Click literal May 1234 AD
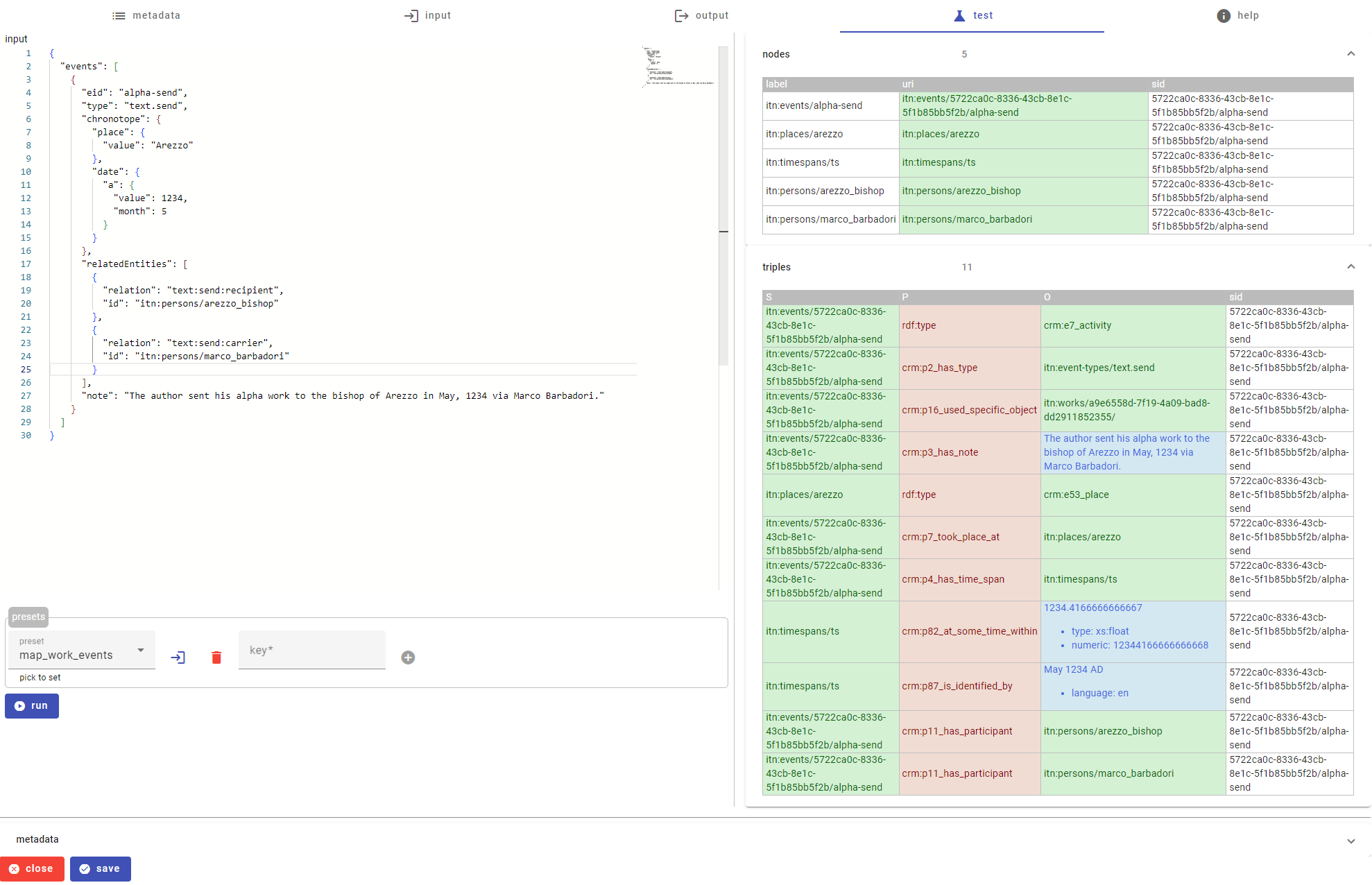 (1074, 669)
